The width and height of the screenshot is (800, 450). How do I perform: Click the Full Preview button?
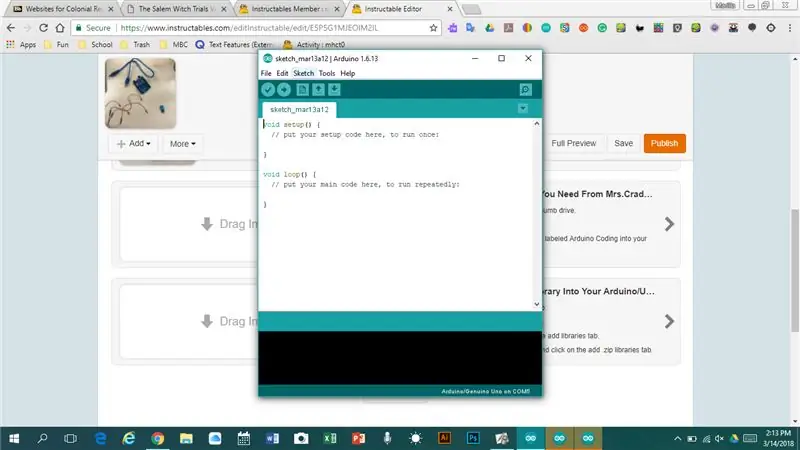[573, 143]
